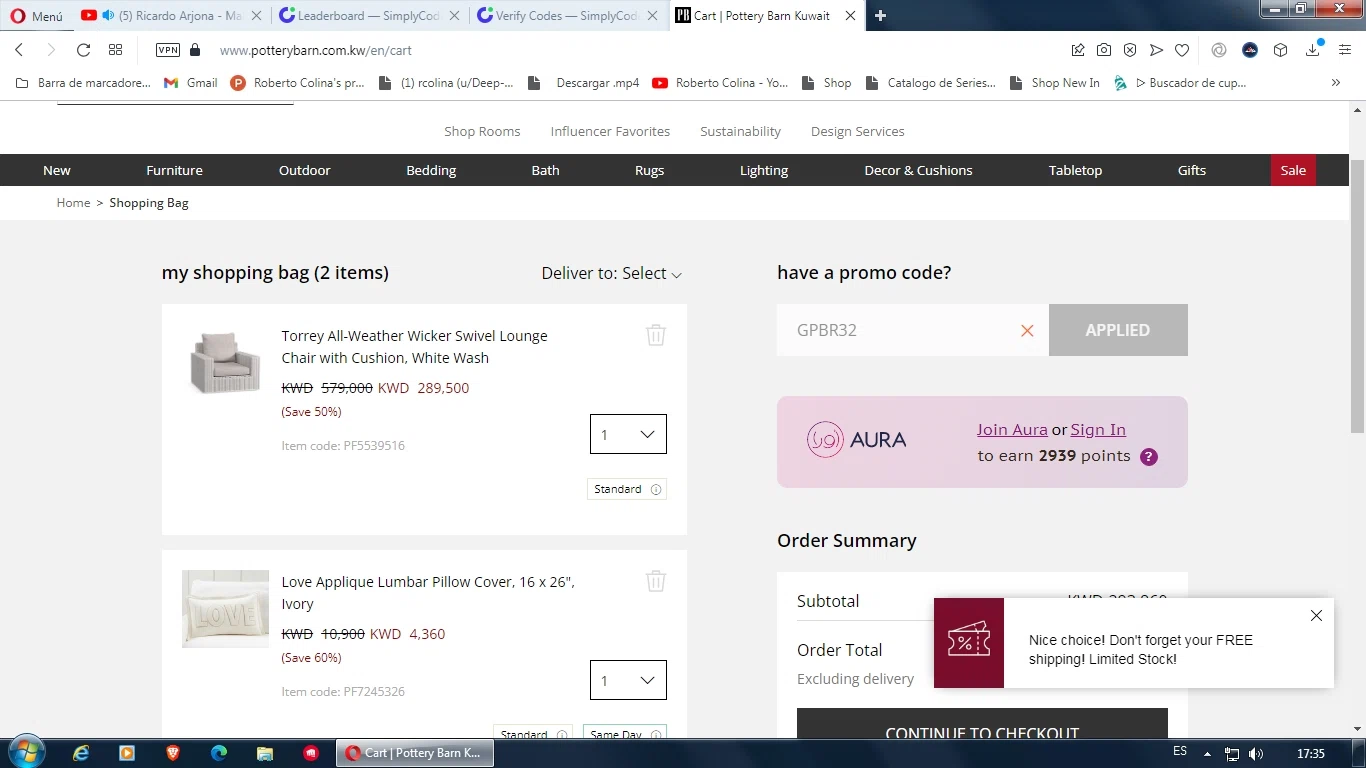
Task: Open the Opera speed dial grid
Action: 116,50
